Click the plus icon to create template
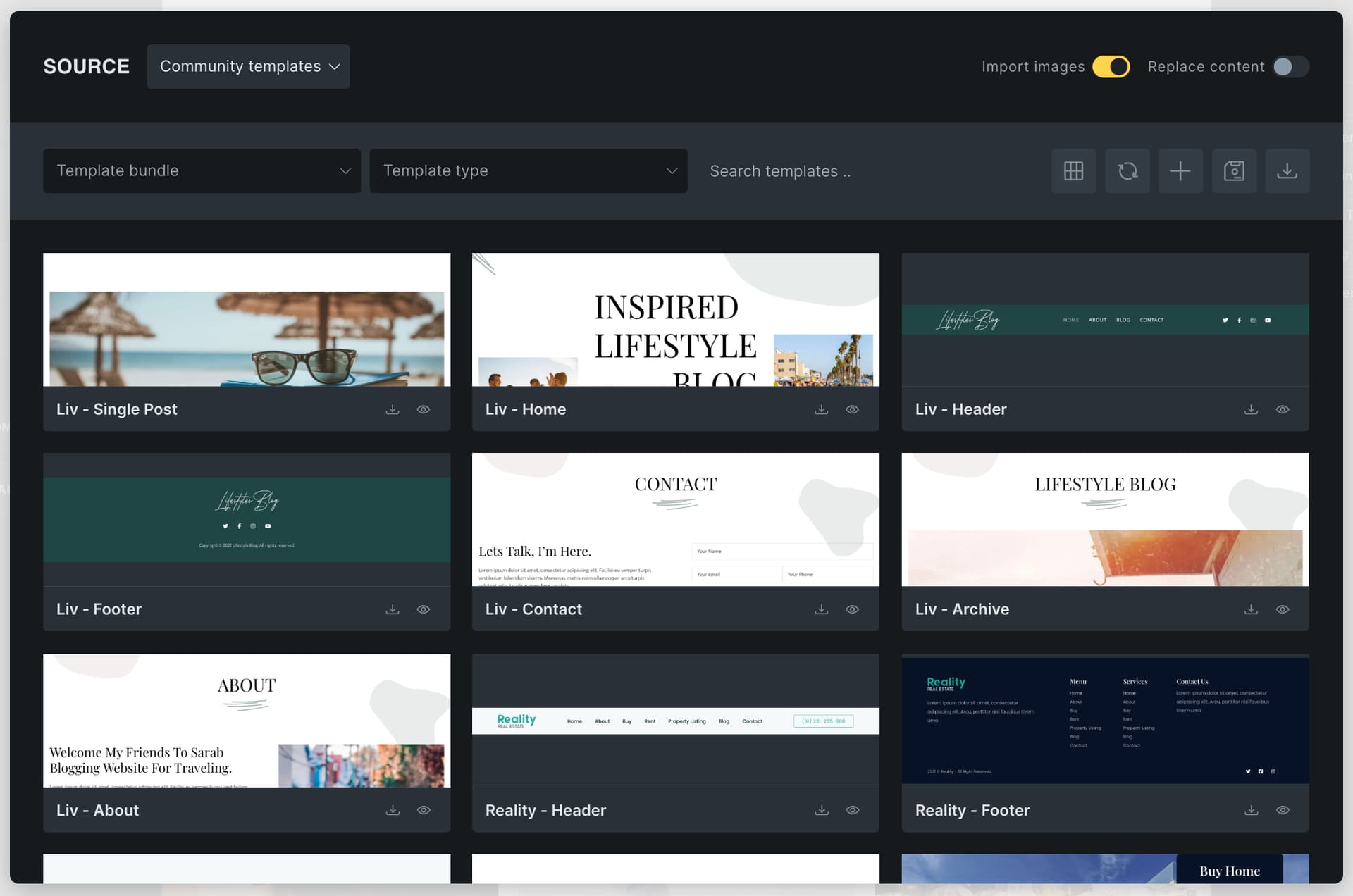 coord(1180,170)
